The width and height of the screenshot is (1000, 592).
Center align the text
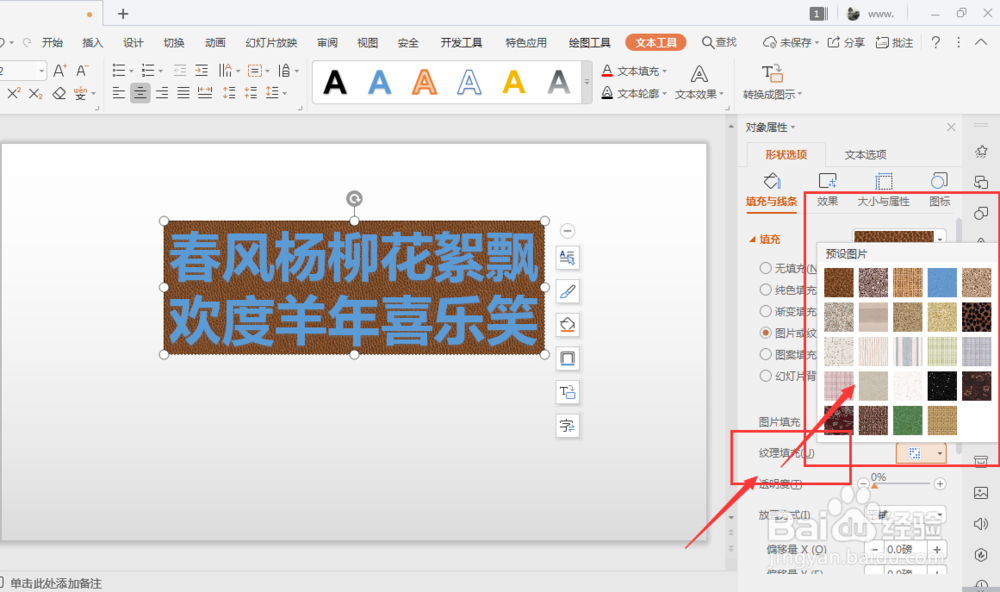click(x=140, y=93)
